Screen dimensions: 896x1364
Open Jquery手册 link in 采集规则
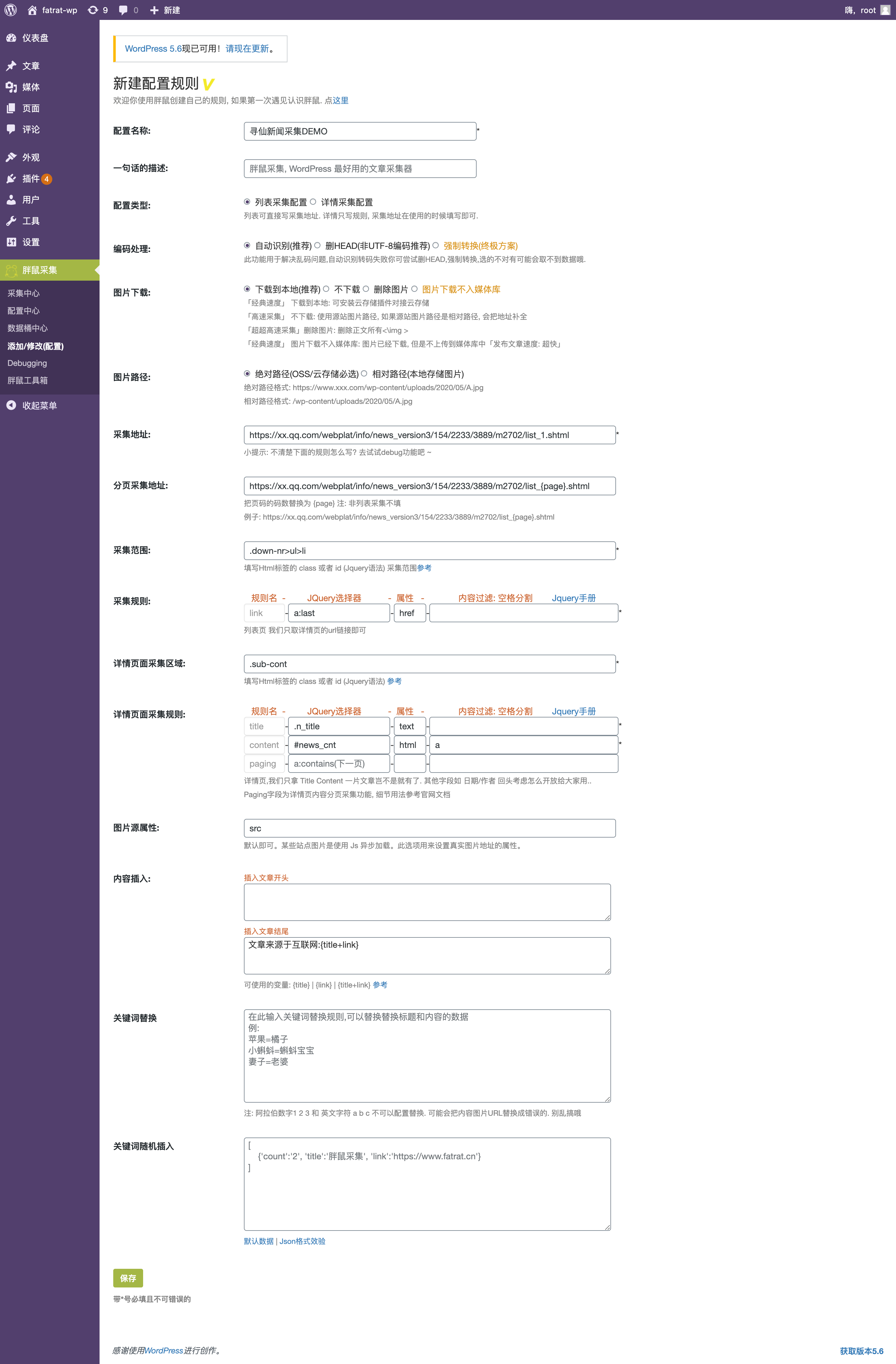tap(573, 598)
